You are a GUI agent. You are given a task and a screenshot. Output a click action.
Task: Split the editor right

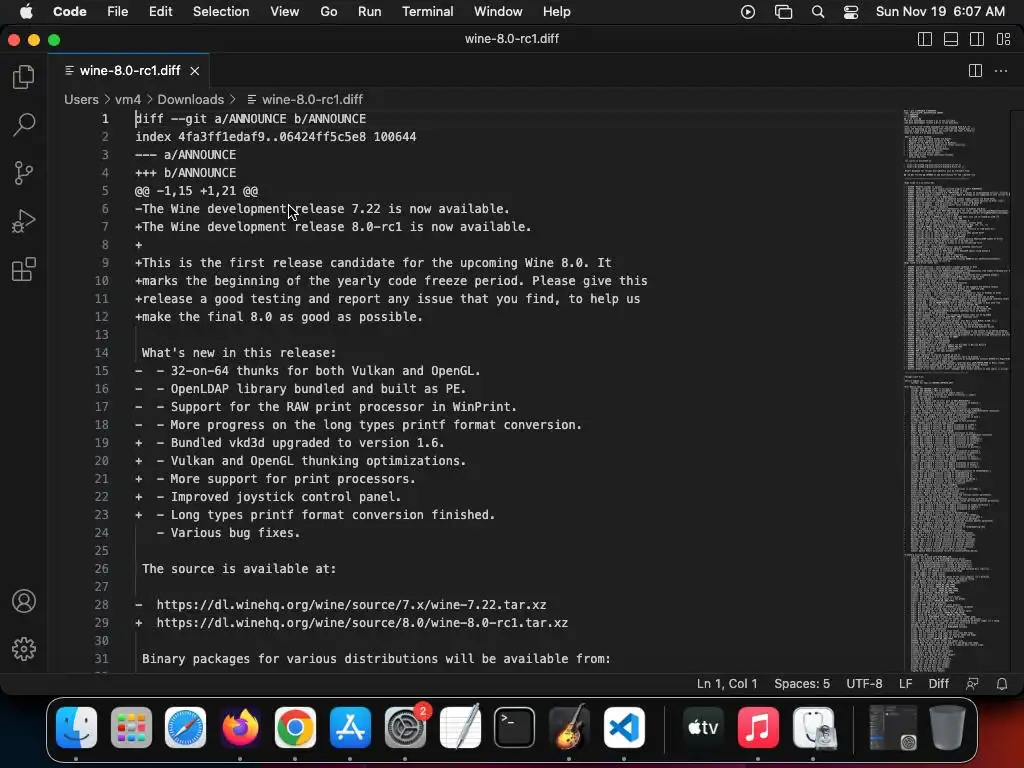click(x=975, y=71)
